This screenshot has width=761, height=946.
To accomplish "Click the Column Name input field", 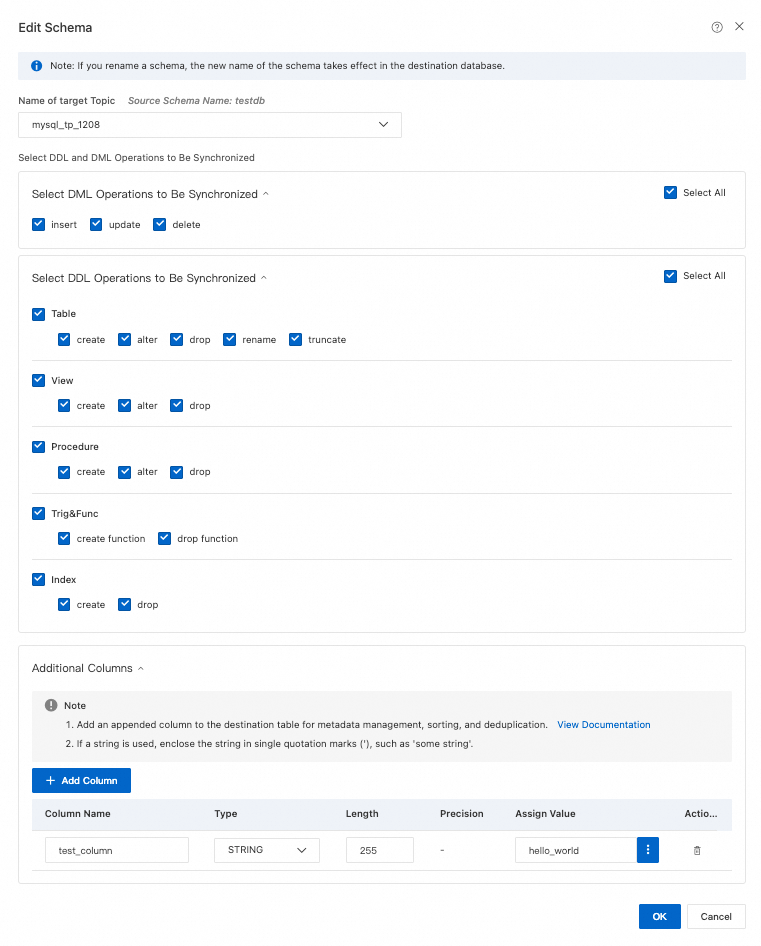I will (117, 850).
